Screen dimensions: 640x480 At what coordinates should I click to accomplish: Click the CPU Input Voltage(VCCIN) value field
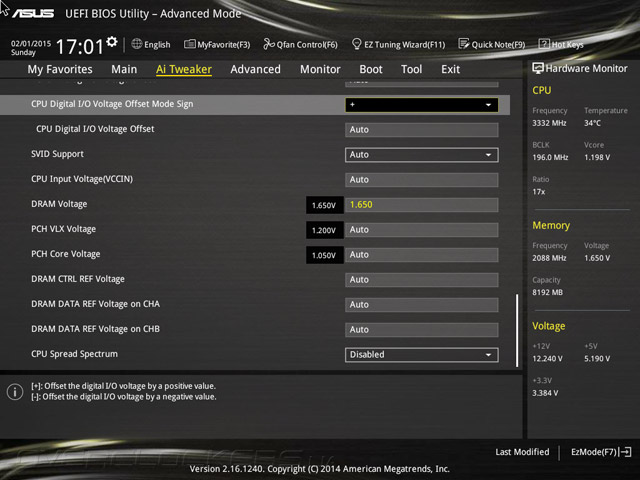(422, 180)
